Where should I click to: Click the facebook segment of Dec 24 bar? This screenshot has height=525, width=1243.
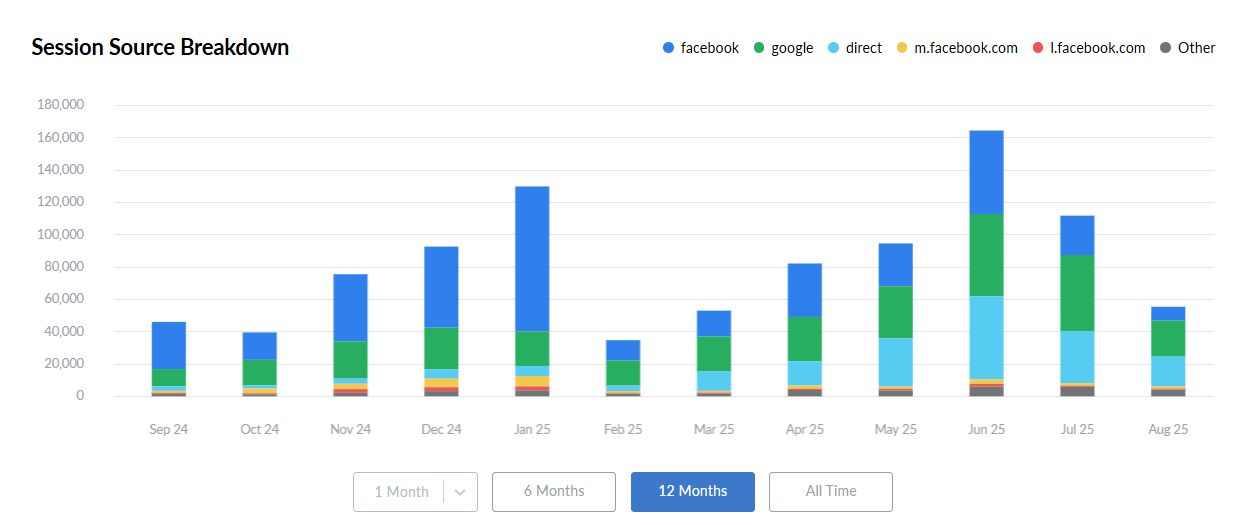tap(441, 286)
